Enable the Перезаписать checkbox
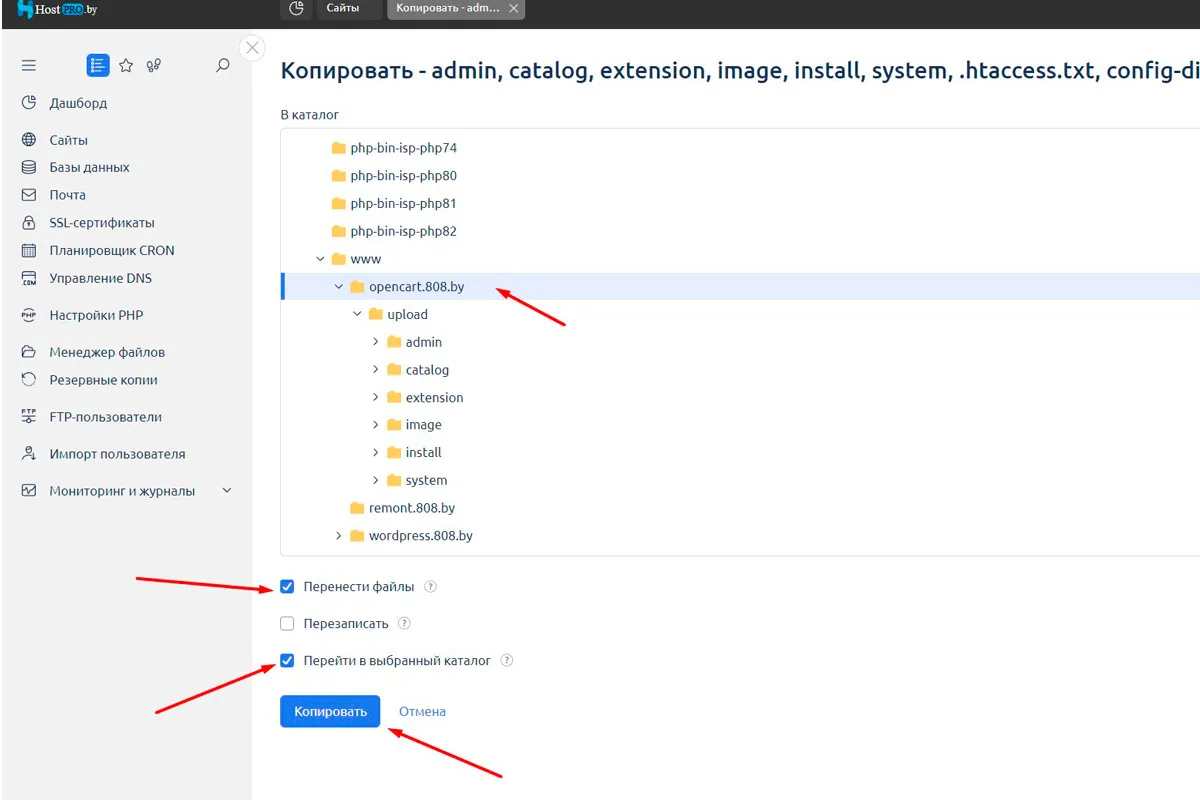The image size is (1200, 800). [288, 624]
